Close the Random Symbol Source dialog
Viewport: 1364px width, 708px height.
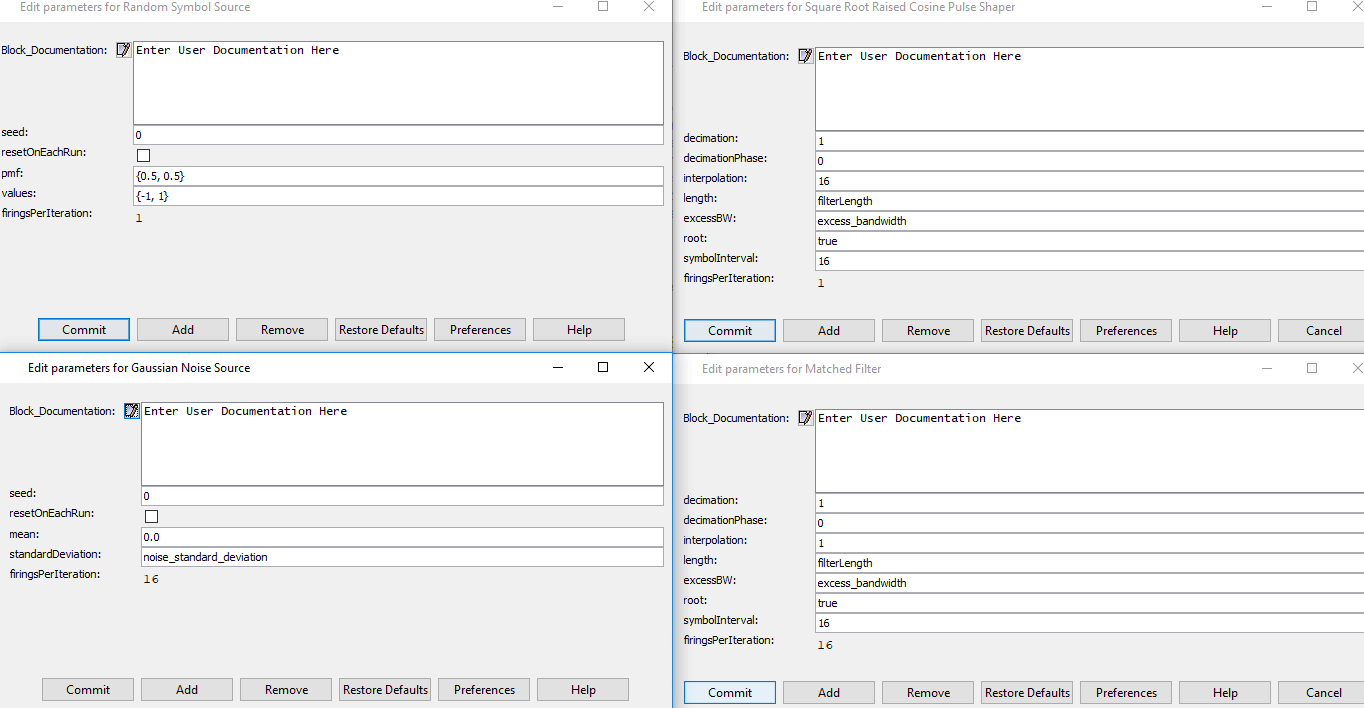pyautogui.click(x=649, y=6)
